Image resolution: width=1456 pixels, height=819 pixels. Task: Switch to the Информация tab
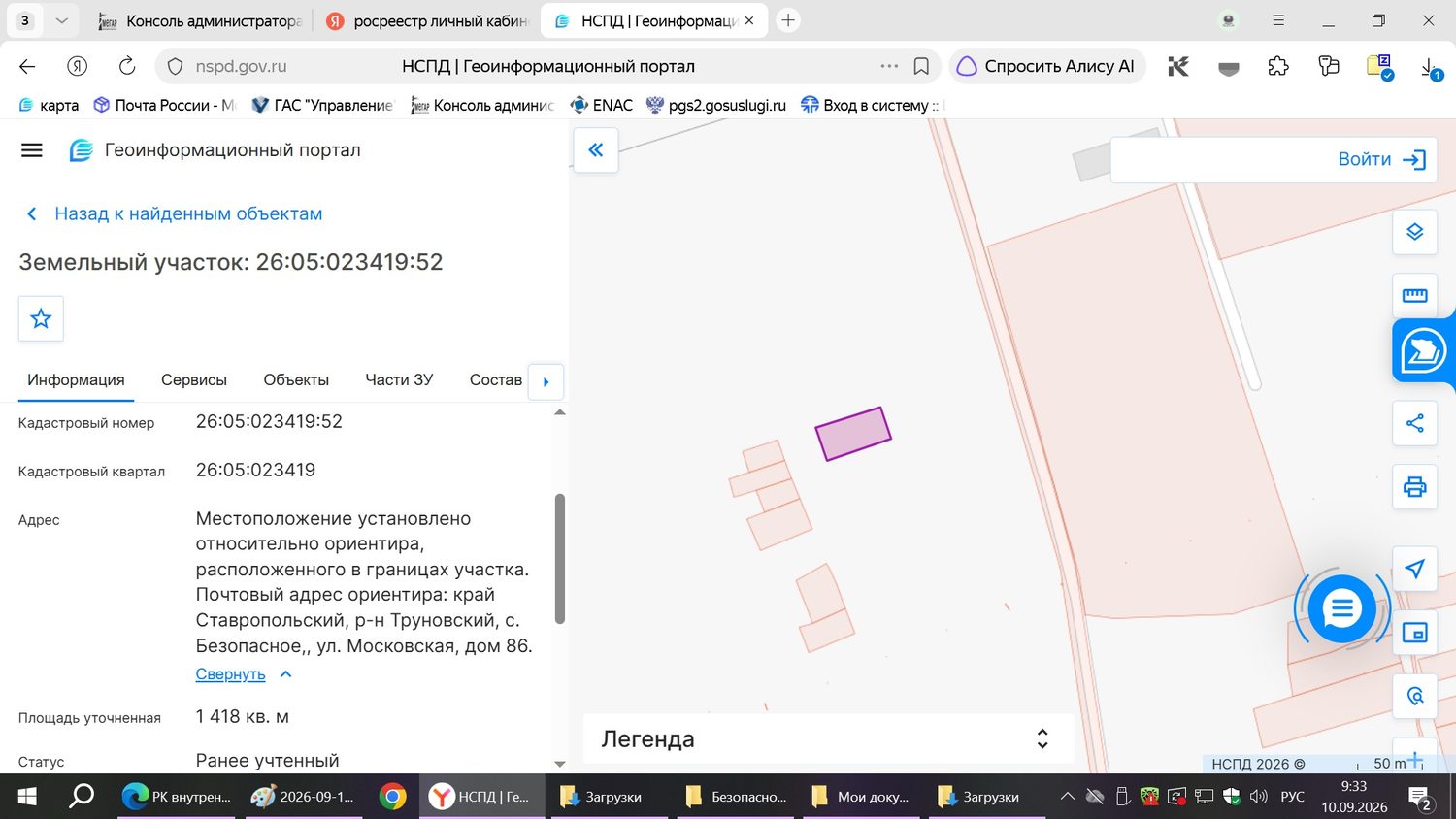(x=76, y=379)
